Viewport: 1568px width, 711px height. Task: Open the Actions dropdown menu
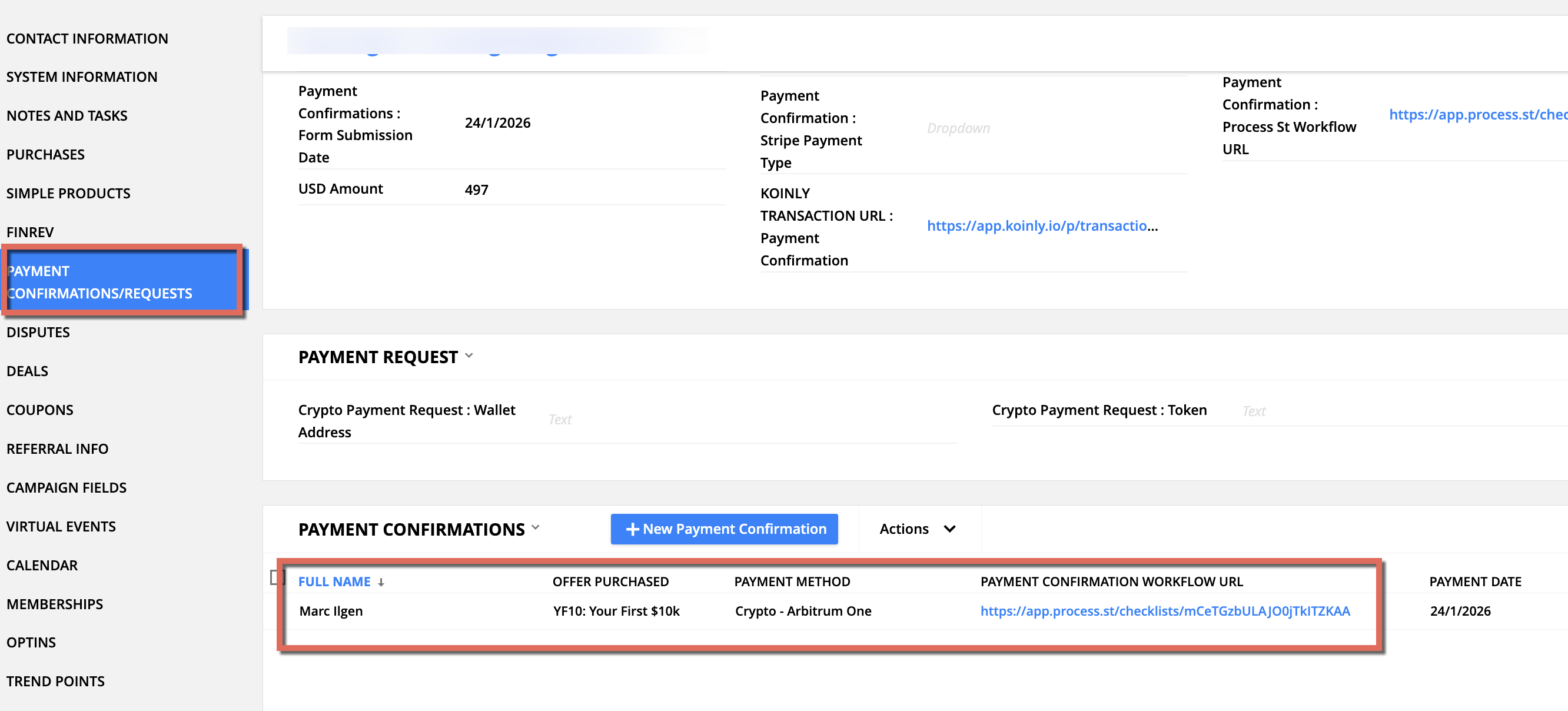(916, 529)
